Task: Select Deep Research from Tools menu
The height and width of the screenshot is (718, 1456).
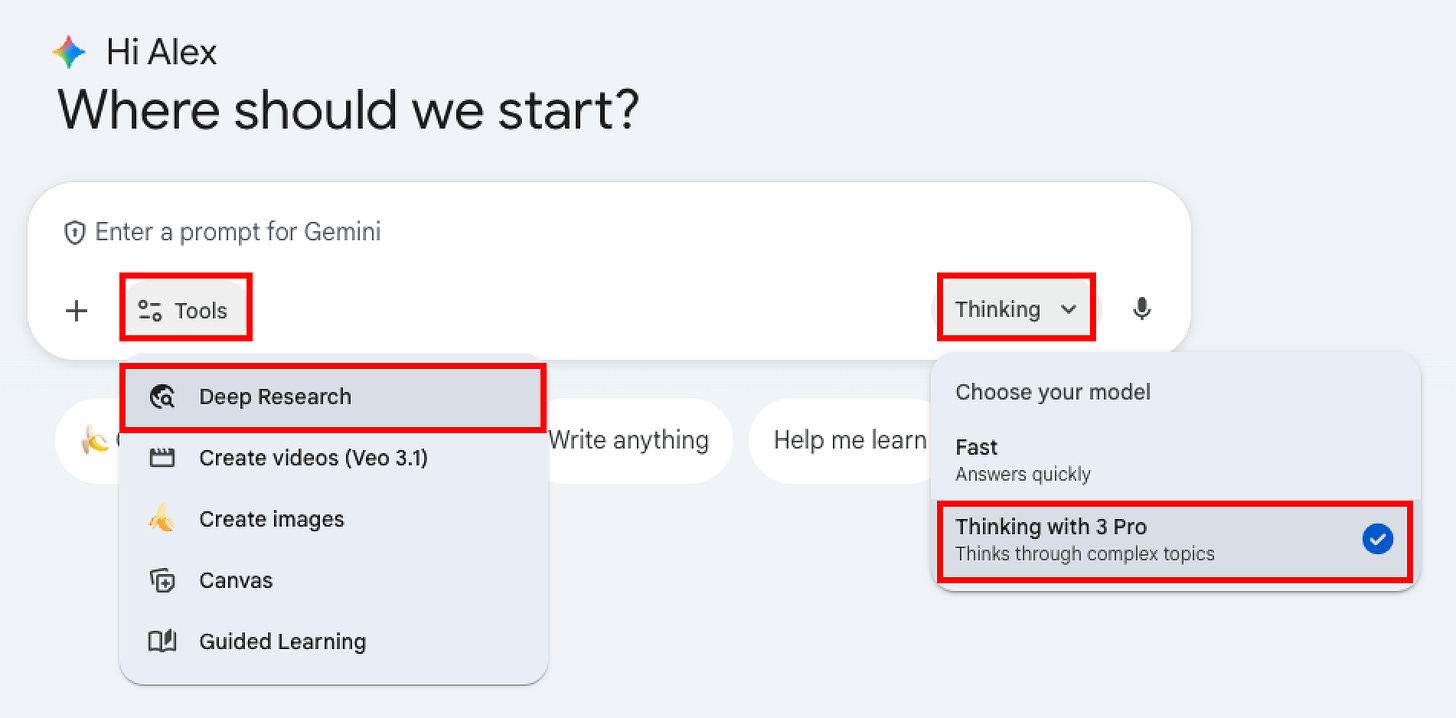Action: pyautogui.click(x=332, y=397)
